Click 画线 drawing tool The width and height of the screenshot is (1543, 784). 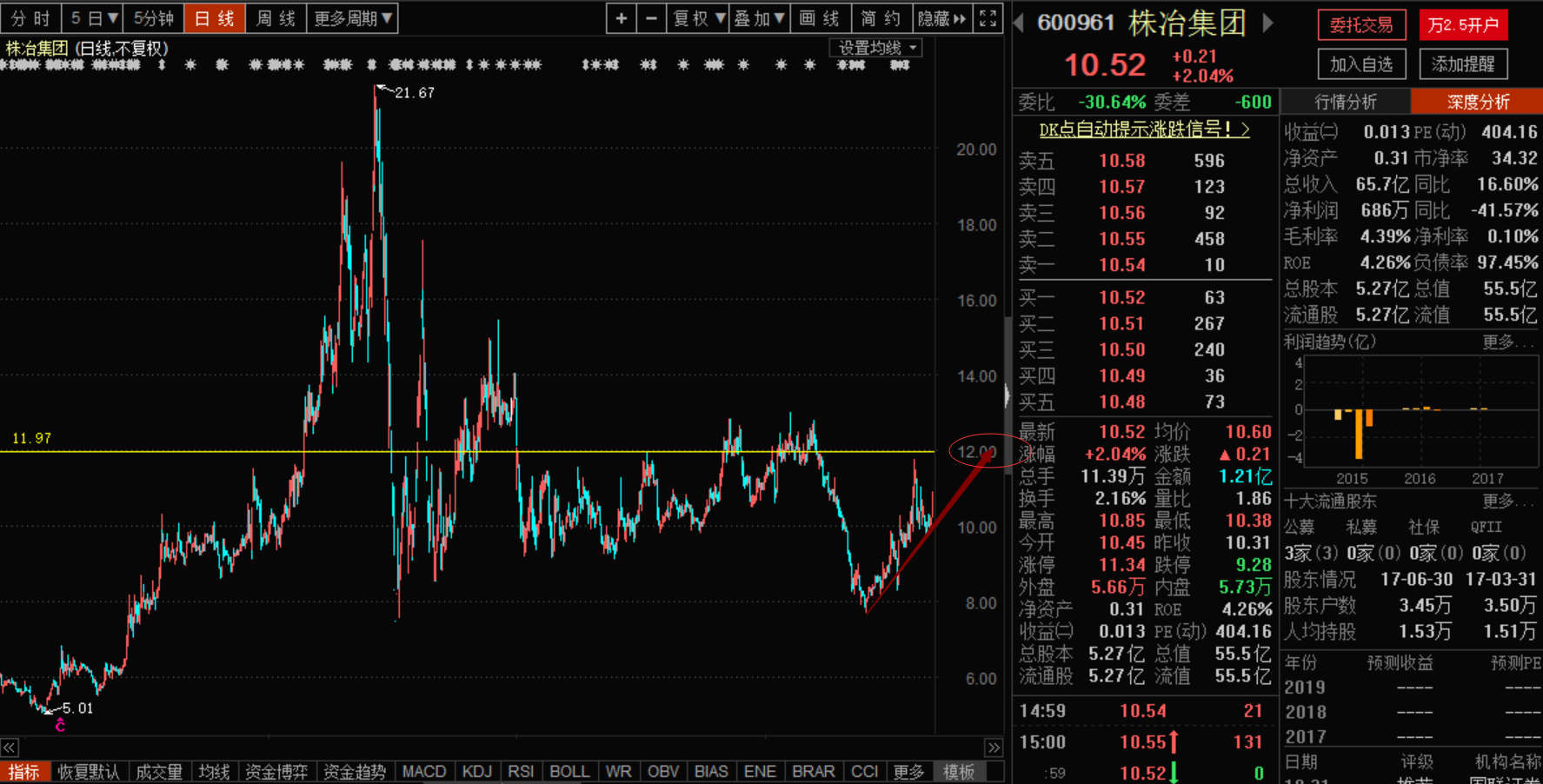point(820,18)
